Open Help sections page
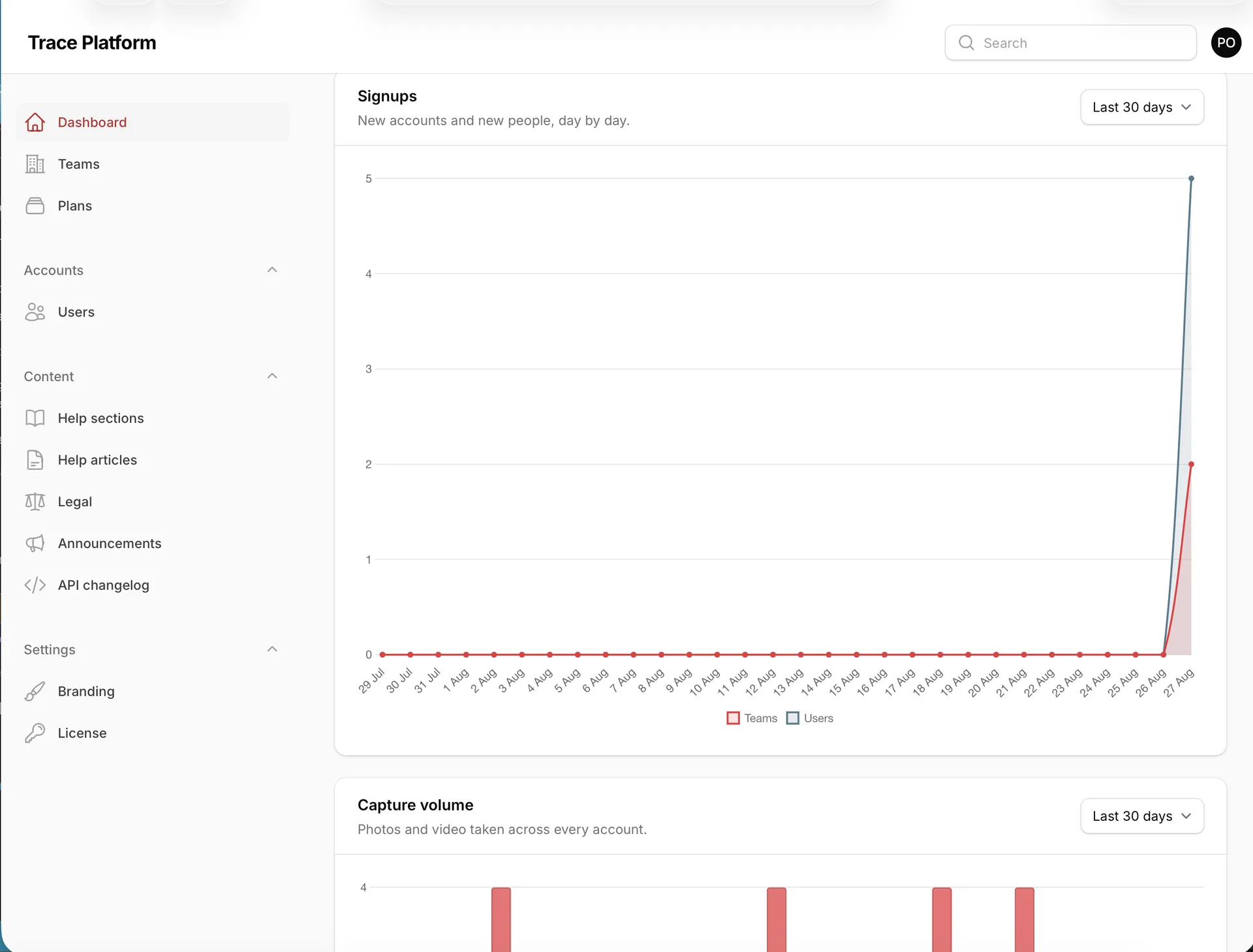1253x952 pixels. pos(153,418)
